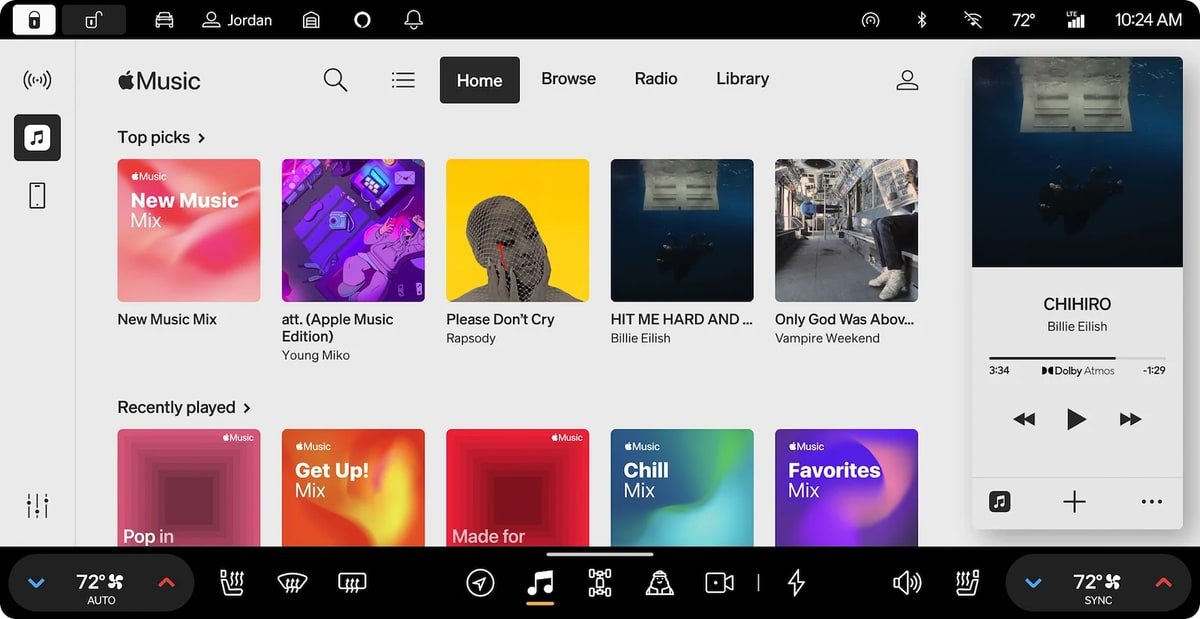Toggle front windshield defrost
This screenshot has width=1200, height=619.
292,582
